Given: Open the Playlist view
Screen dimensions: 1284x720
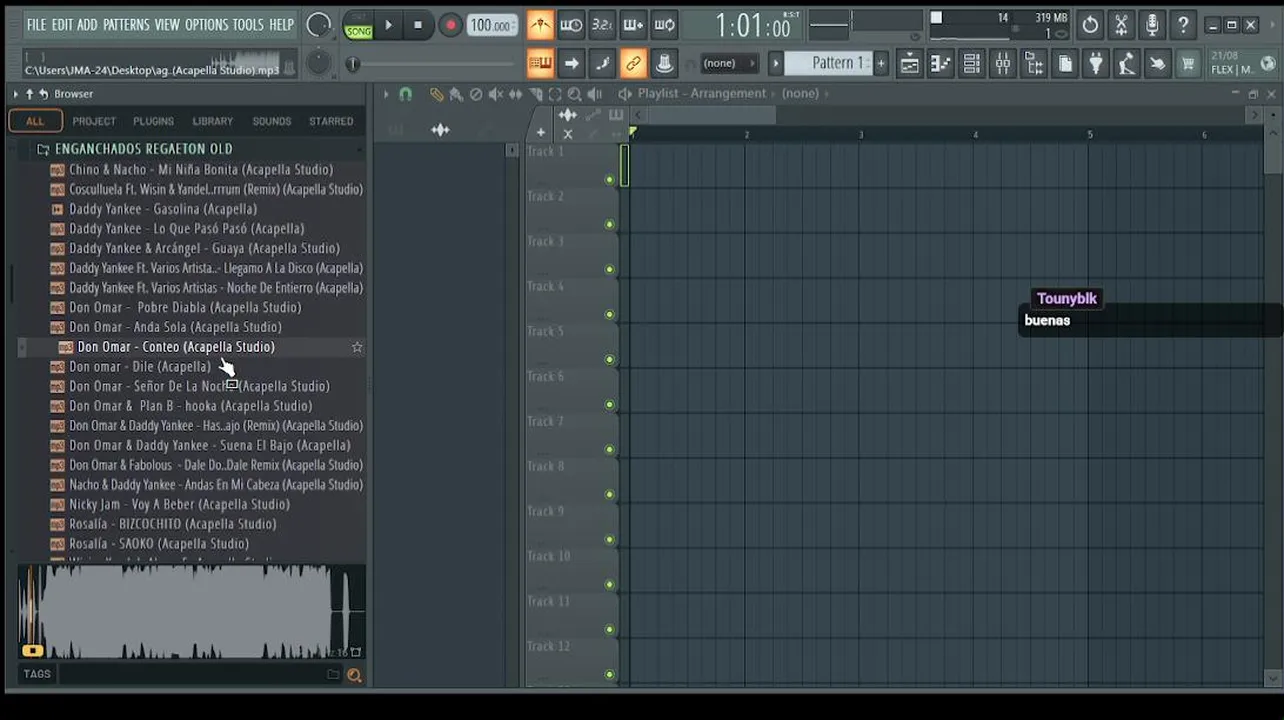Looking at the screenshot, I should 909,64.
